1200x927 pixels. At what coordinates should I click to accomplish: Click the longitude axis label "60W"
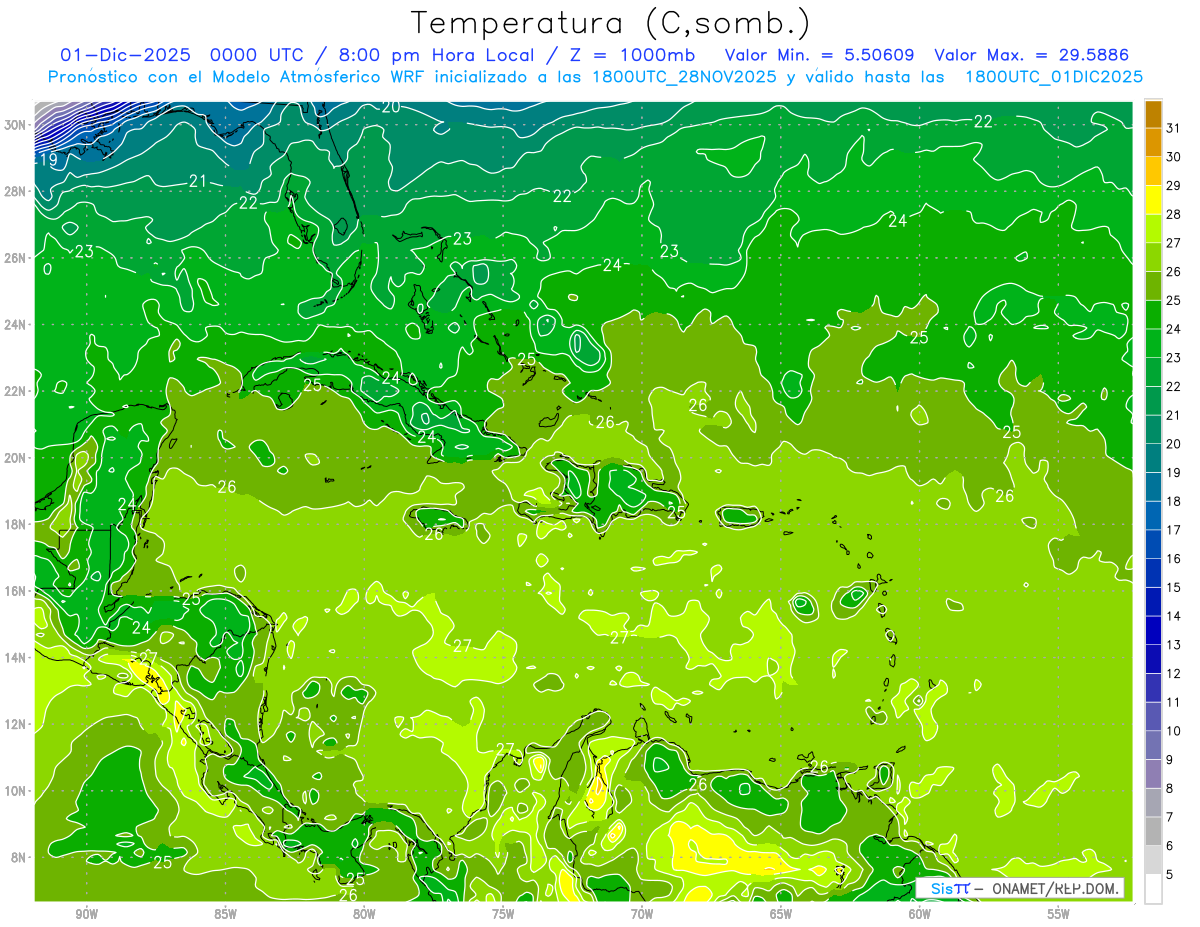(920, 914)
